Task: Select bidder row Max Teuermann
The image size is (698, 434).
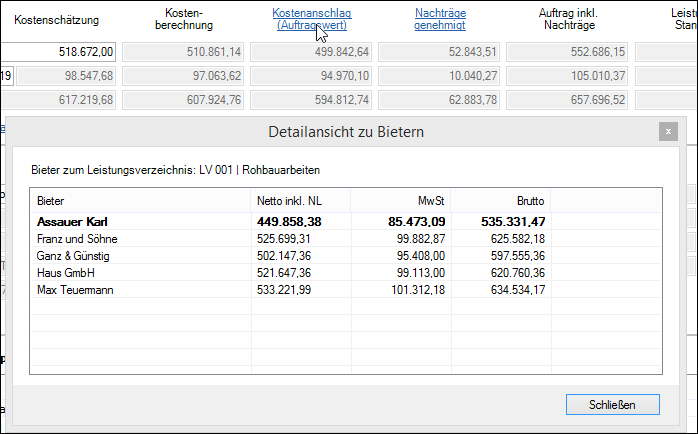Action: tap(345, 290)
